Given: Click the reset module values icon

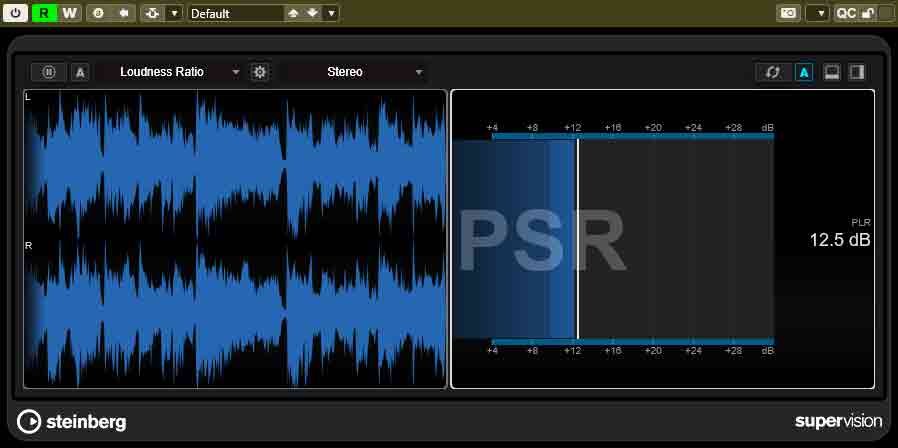Looking at the screenshot, I should 773,72.
